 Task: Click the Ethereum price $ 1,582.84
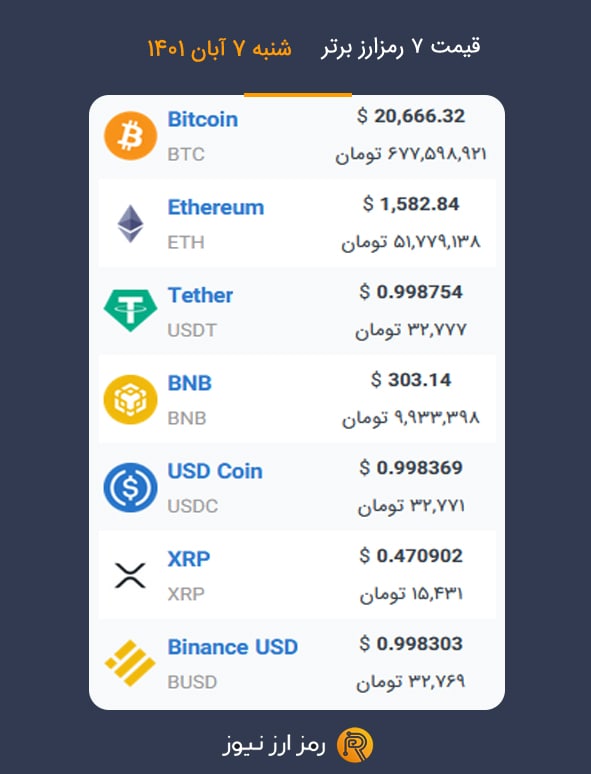click(x=411, y=204)
